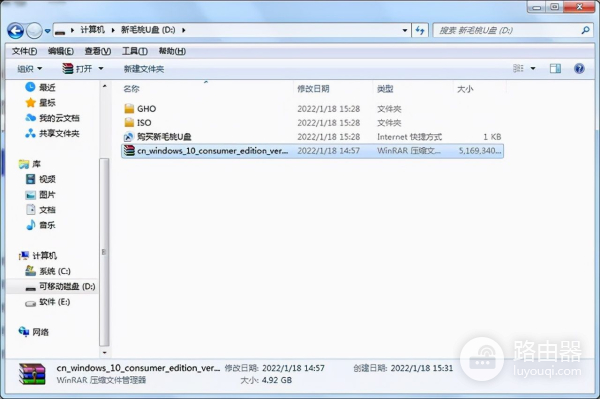Click the navigation pane scroll up arrow
Screen dimensions: 600x399
[104, 86]
